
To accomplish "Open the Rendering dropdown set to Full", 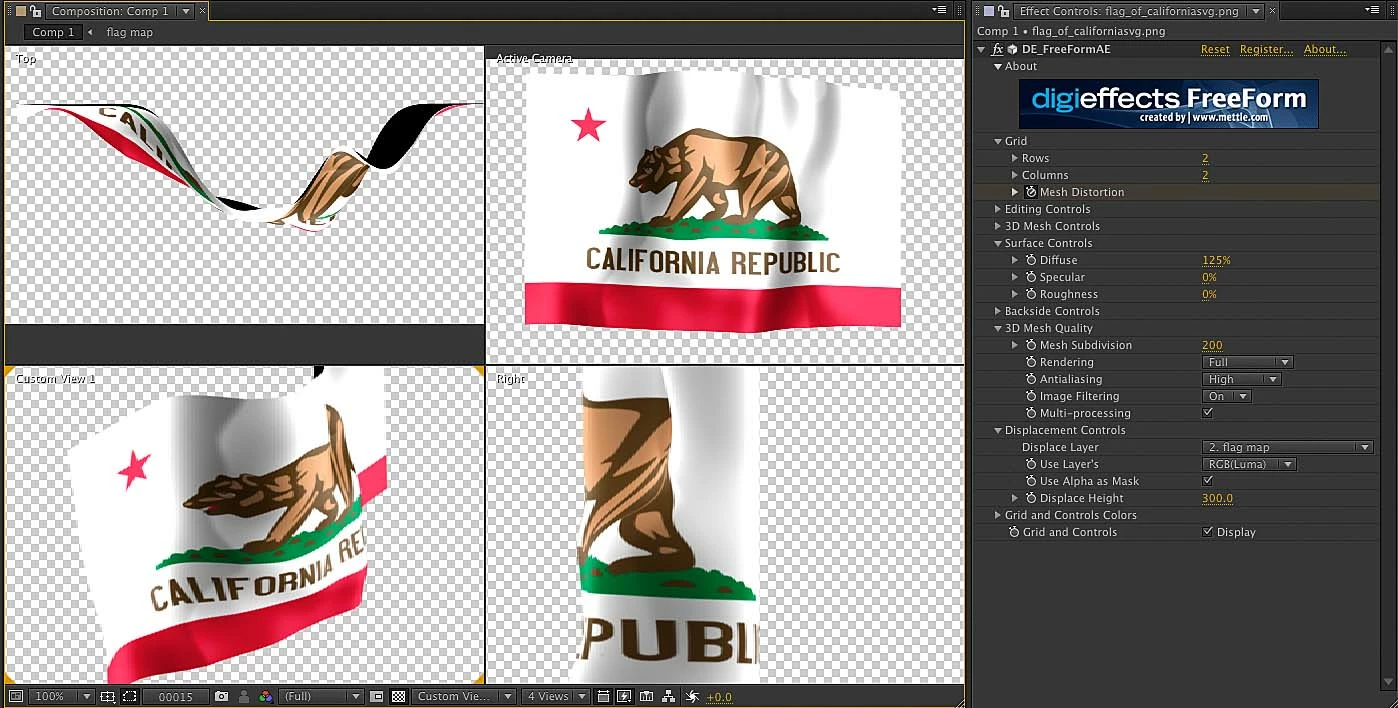I will click(1248, 362).
